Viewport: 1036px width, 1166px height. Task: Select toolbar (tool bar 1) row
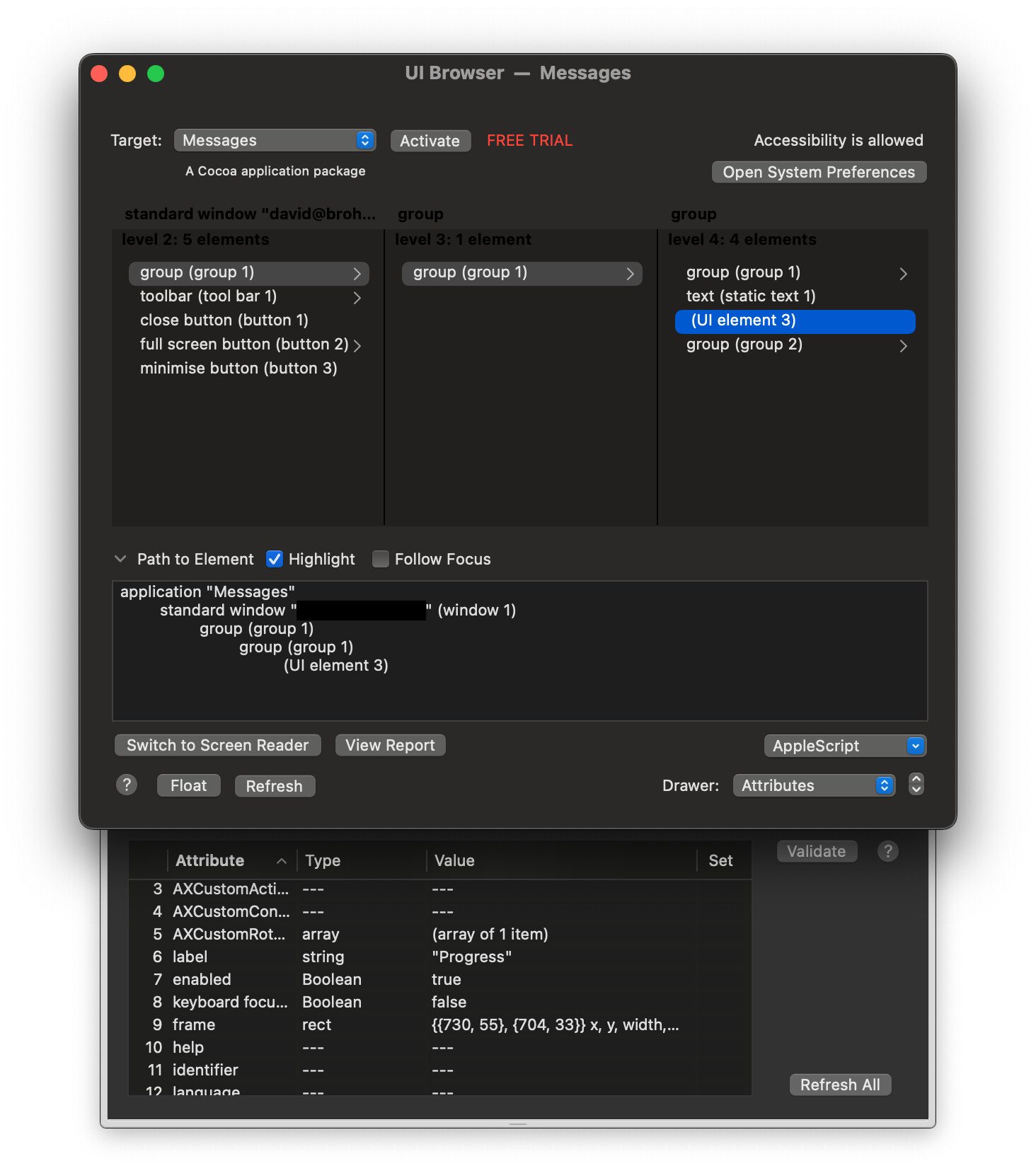click(248, 296)
